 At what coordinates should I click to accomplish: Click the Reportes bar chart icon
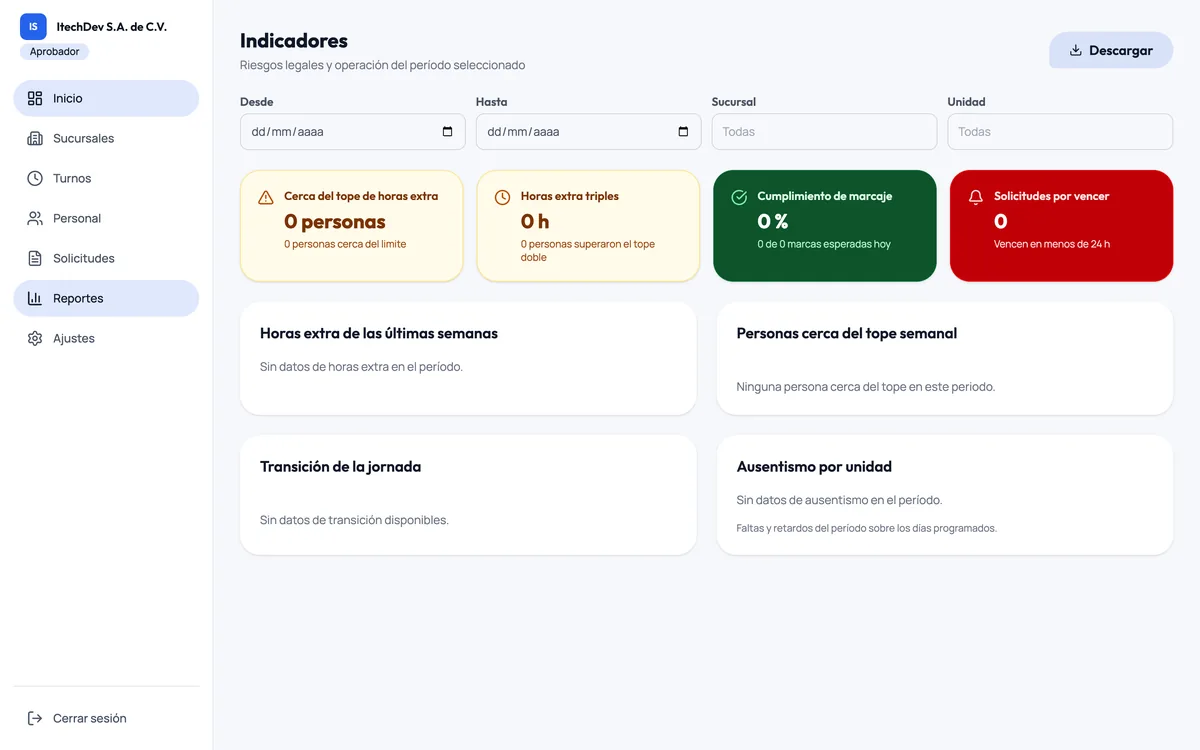[x=35, y=298]
